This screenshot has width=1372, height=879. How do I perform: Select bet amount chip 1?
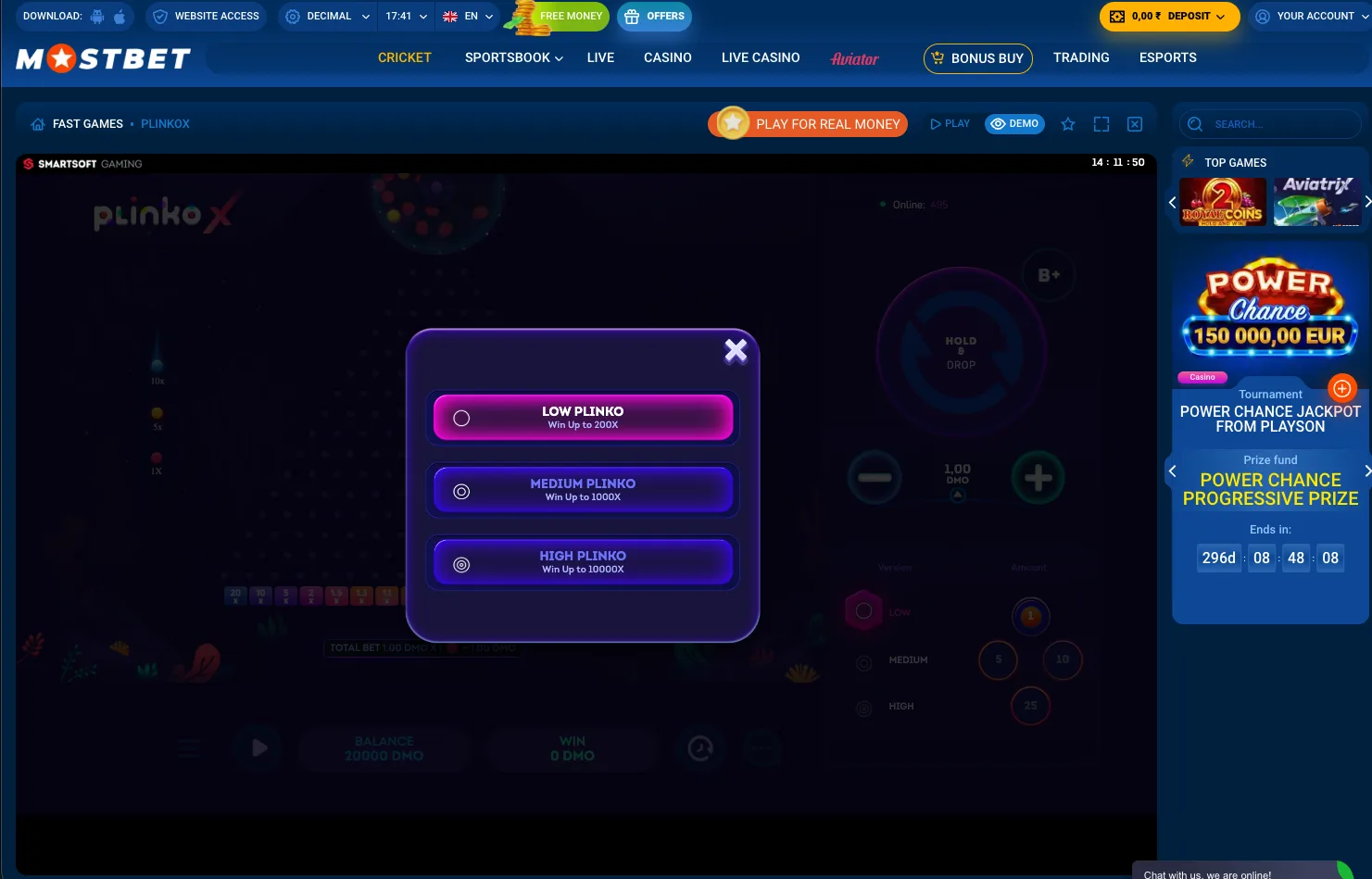[x=1030, y=616]
